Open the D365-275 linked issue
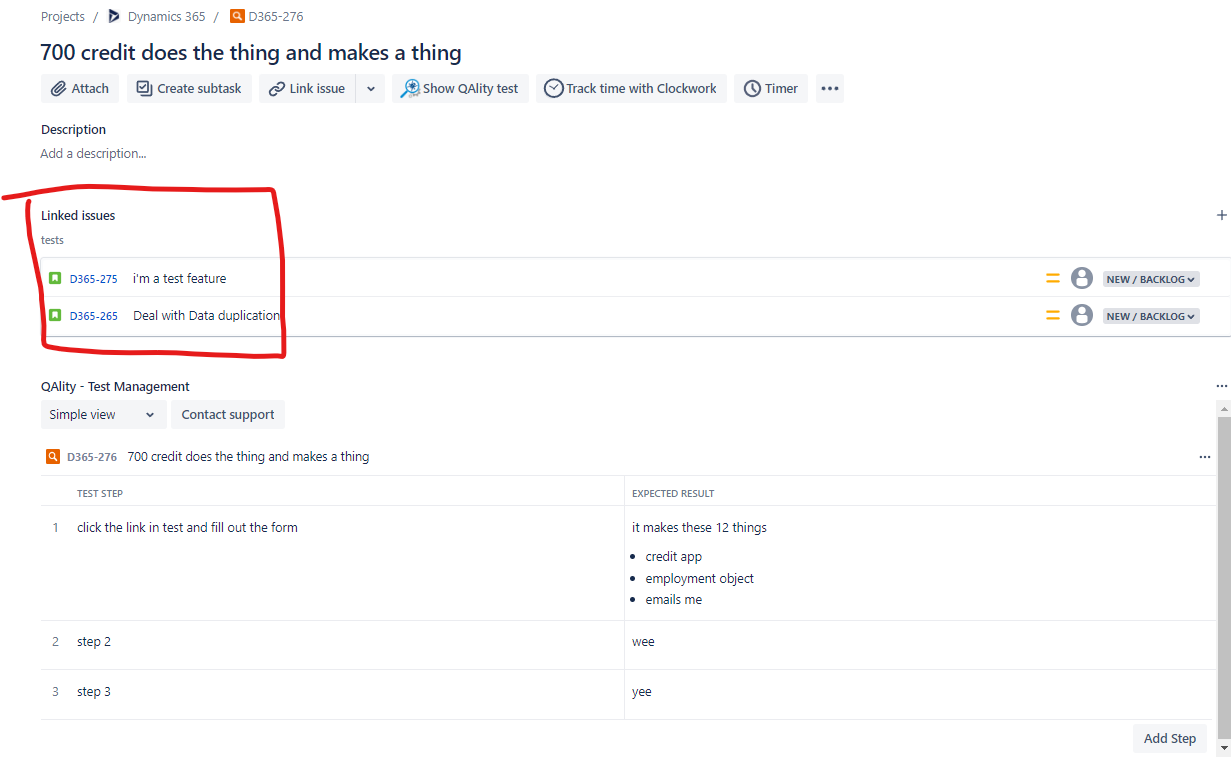1231x762 pixels. (x=94, y=278)
